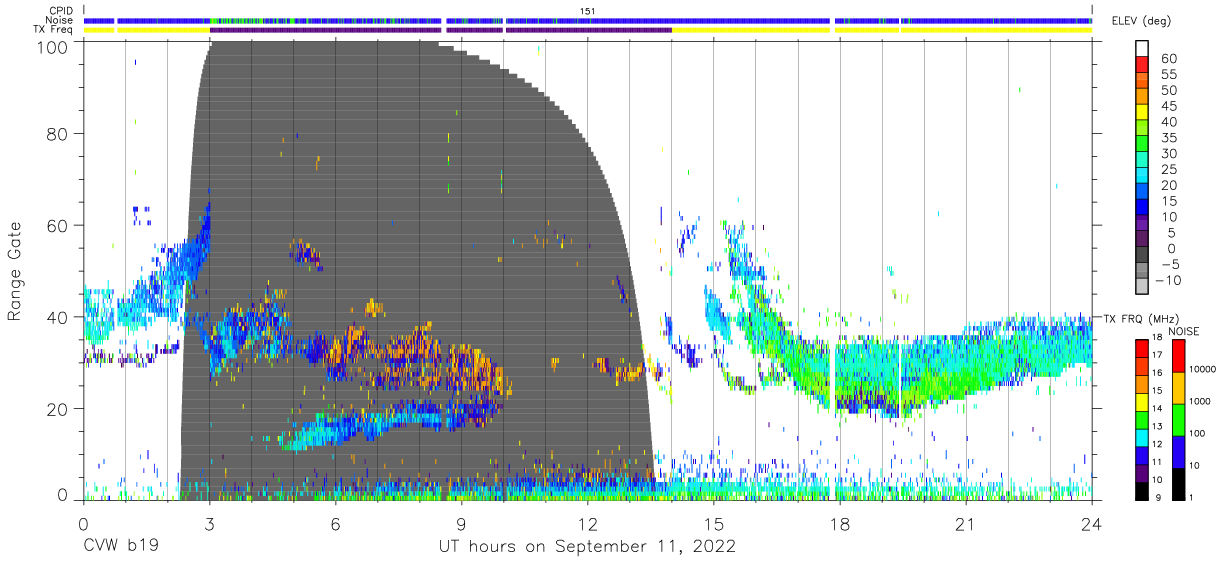Click the "Range Gate" axis title
Screen dimensions: 1228x567
(16, 271)
